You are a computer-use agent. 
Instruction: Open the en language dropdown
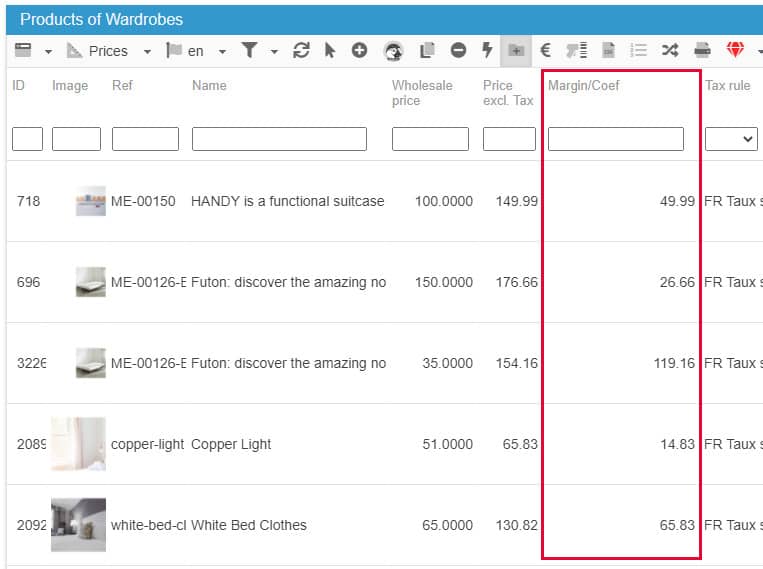196,51
